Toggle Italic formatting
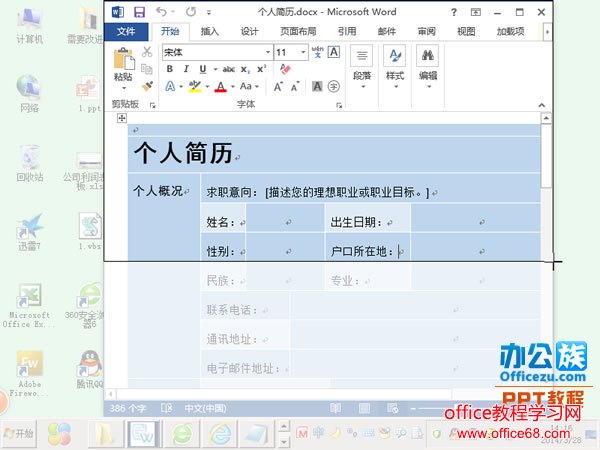Screen dimensions: 600x450 pyautogui.click(x=186, y=69)
